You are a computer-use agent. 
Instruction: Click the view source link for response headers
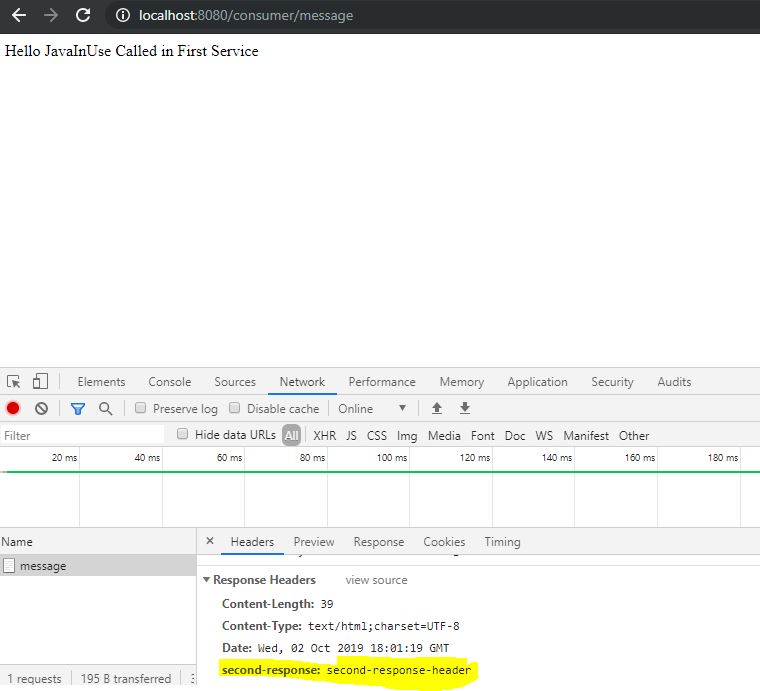tap(377, 580)
